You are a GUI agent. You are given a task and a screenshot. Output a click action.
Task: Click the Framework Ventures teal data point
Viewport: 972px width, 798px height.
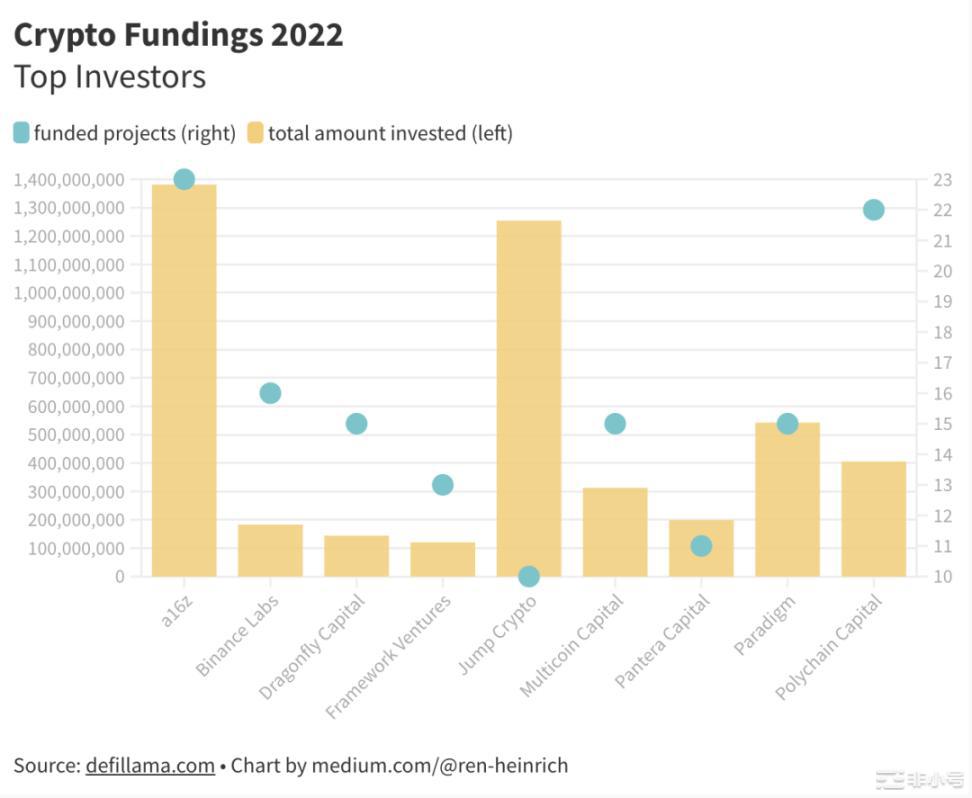point(443,485)
